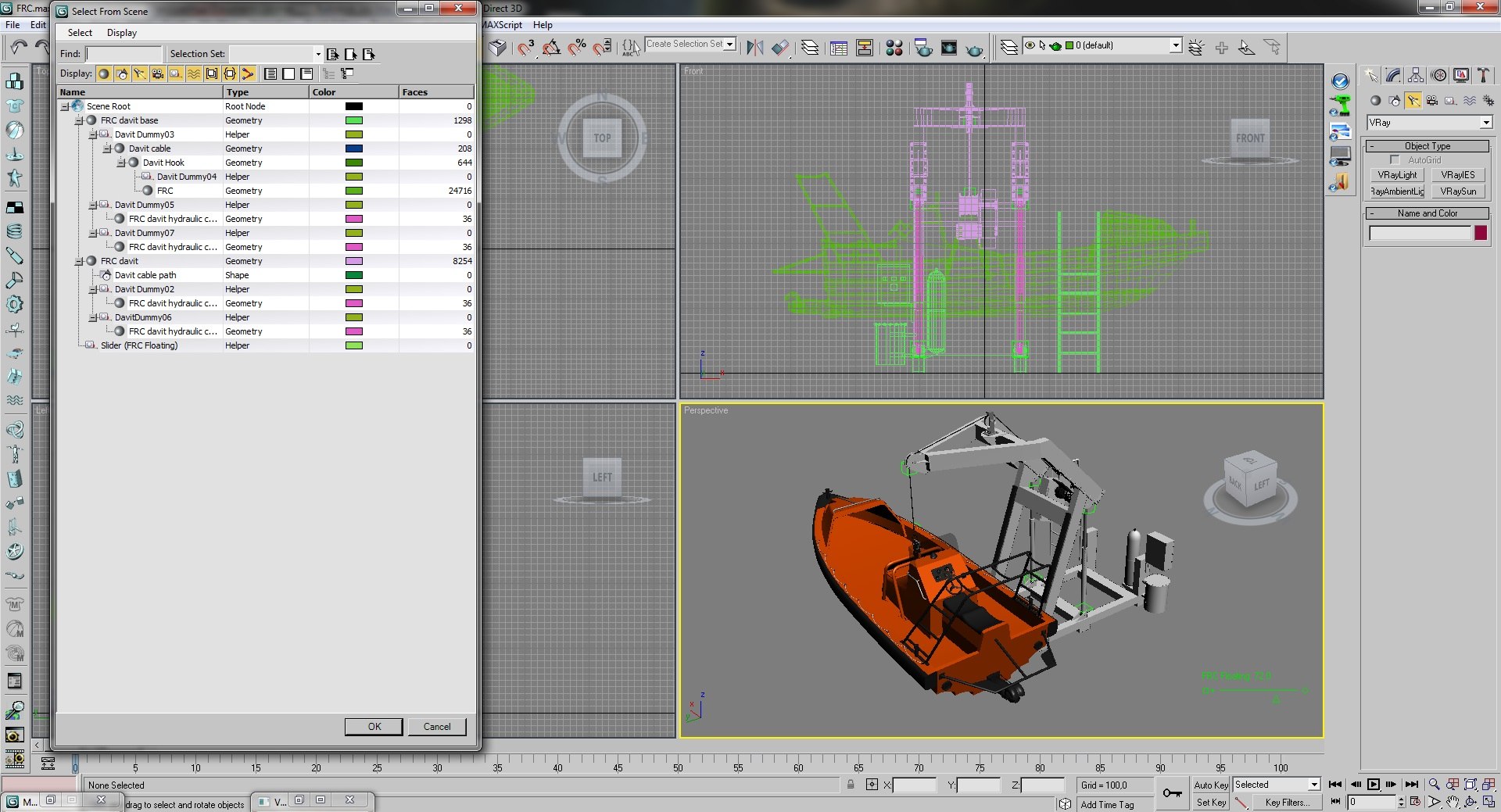Image resolution: width=1501 pixels, height=812 pixels.
Task: Click the Zoom viewport navigation icon
Action: pyautogui.click(x=1434, y=785)
